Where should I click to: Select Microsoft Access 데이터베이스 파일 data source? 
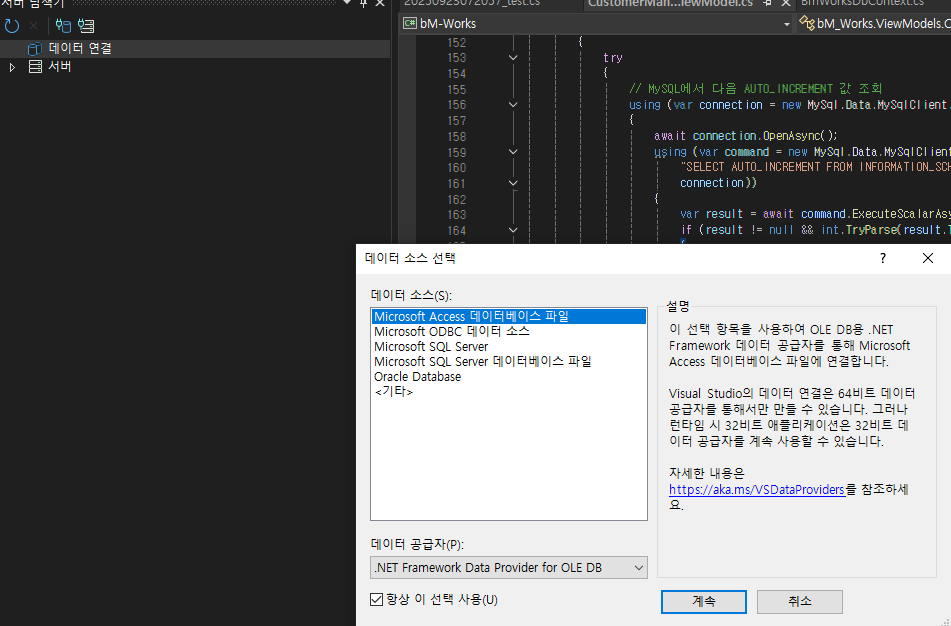coord(508,317)
